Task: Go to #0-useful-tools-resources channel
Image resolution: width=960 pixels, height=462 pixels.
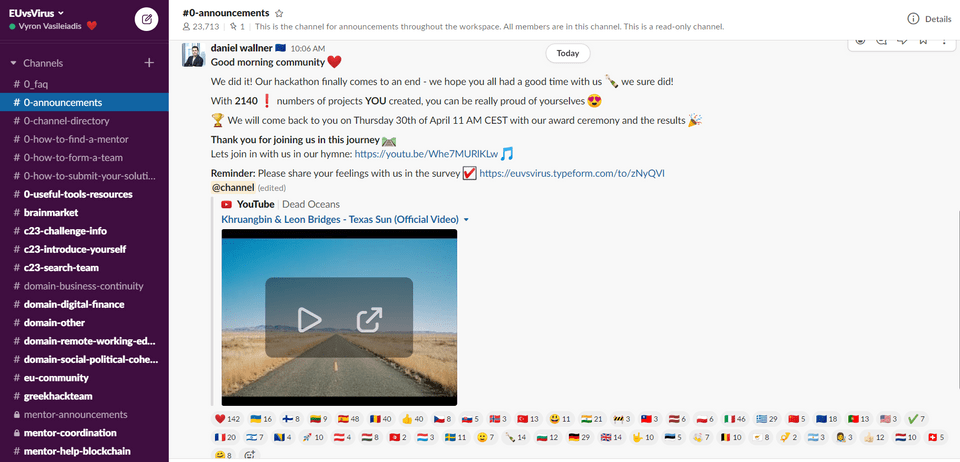Action: [84, 194]
